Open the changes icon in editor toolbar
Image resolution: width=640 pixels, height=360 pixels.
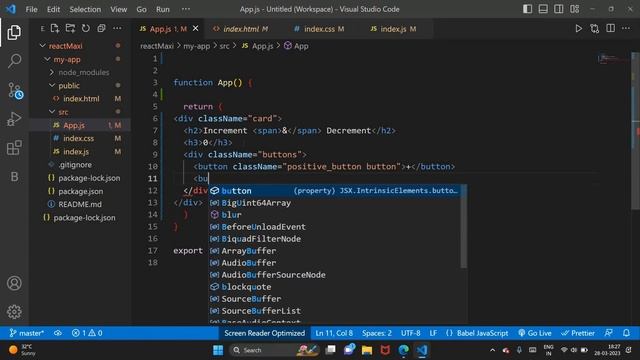(x=595, y=29)
